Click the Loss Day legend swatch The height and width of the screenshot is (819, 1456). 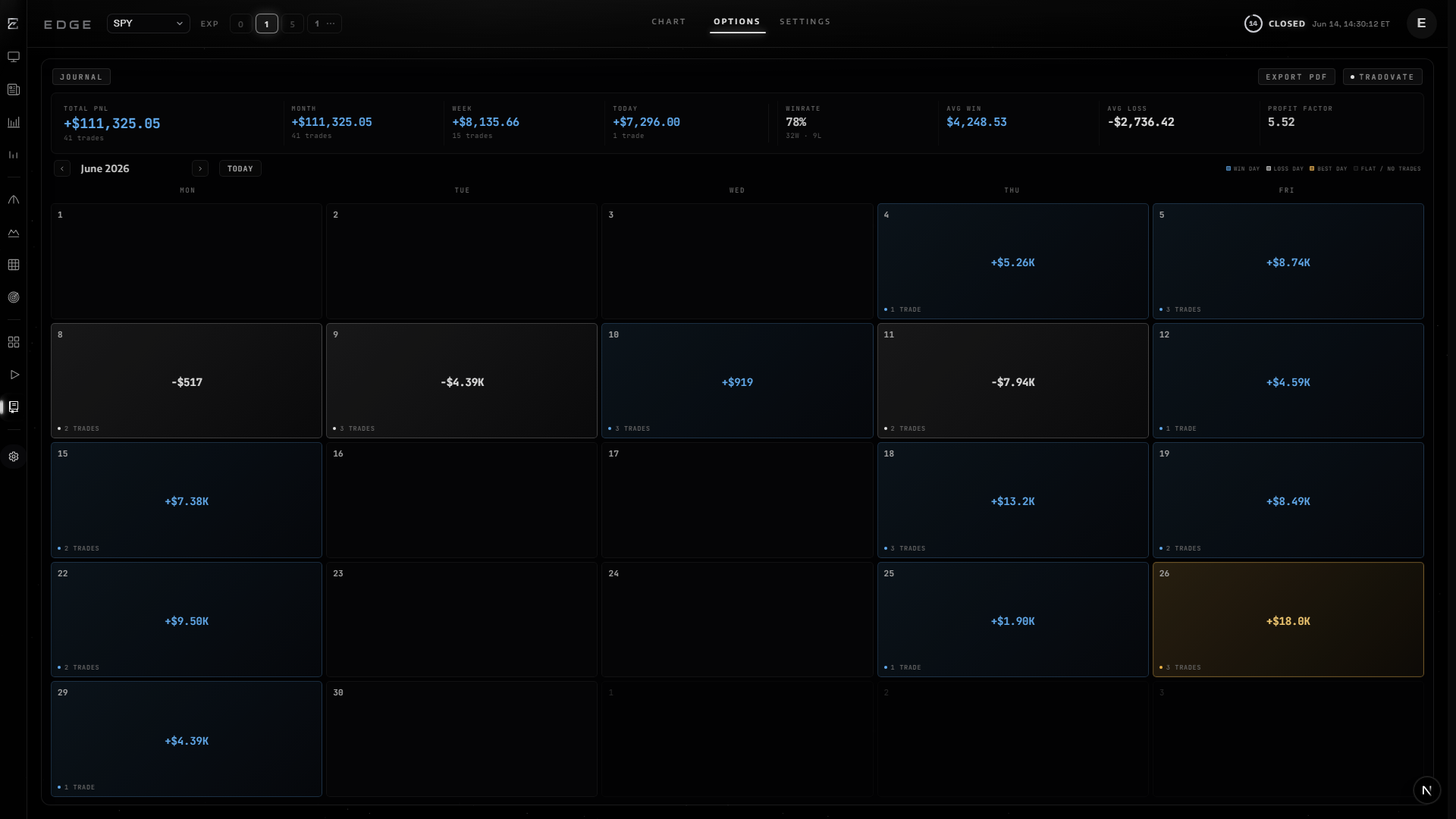[1269, 169]
